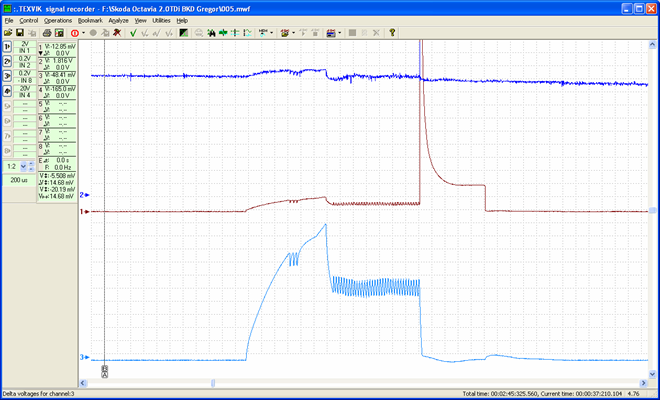
Task: Click channel 2 zero-level marker on waveform
Action: 85,195
